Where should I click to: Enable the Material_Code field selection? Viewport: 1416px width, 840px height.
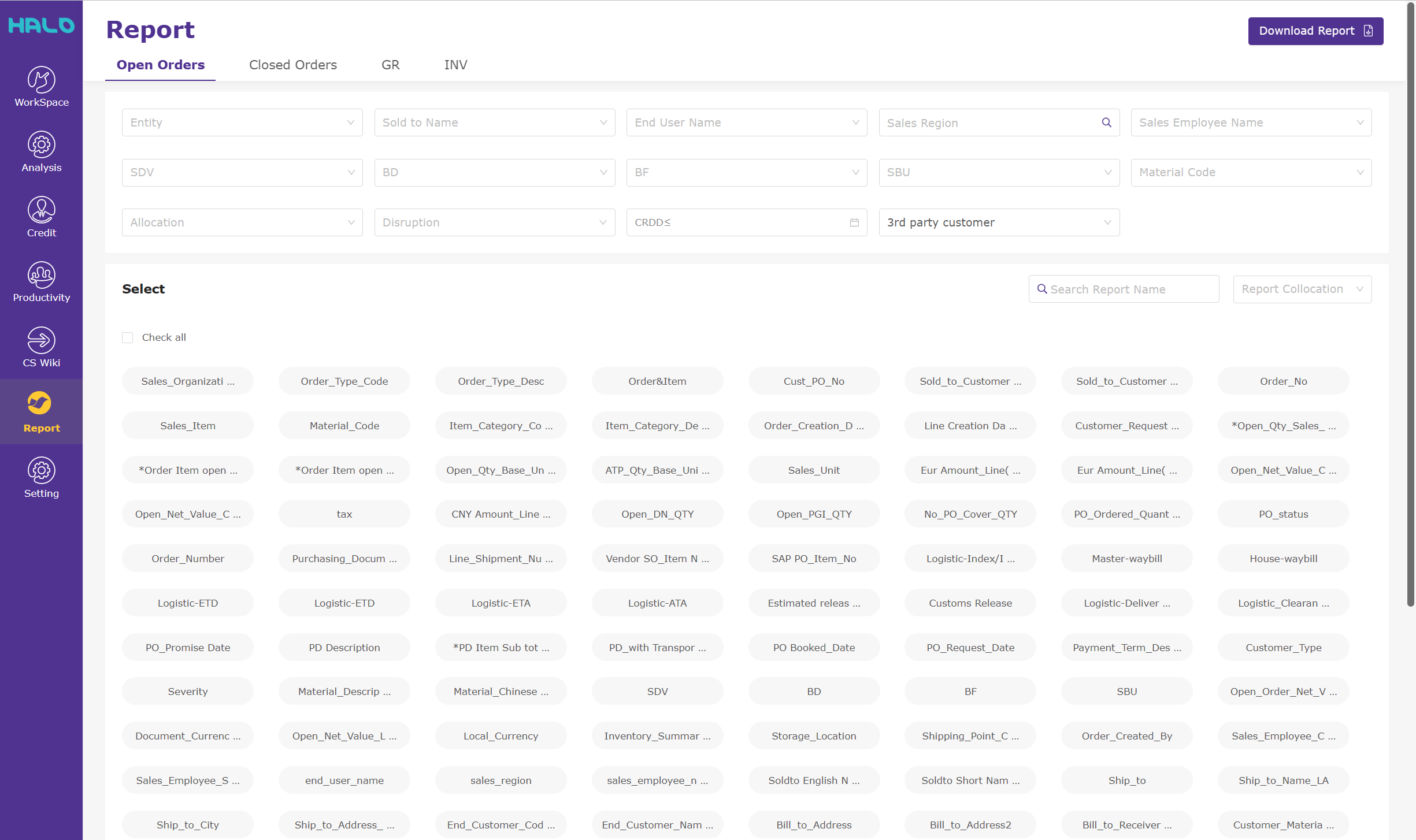(344, 425)
